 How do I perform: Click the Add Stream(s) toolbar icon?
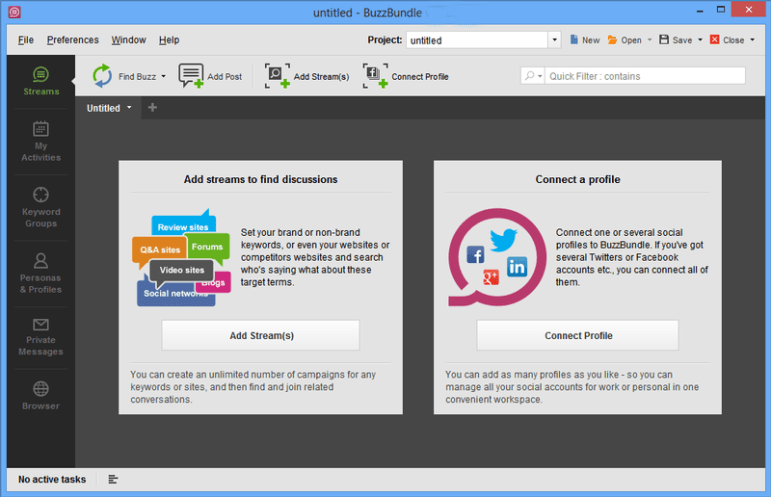tap(277, 76)
